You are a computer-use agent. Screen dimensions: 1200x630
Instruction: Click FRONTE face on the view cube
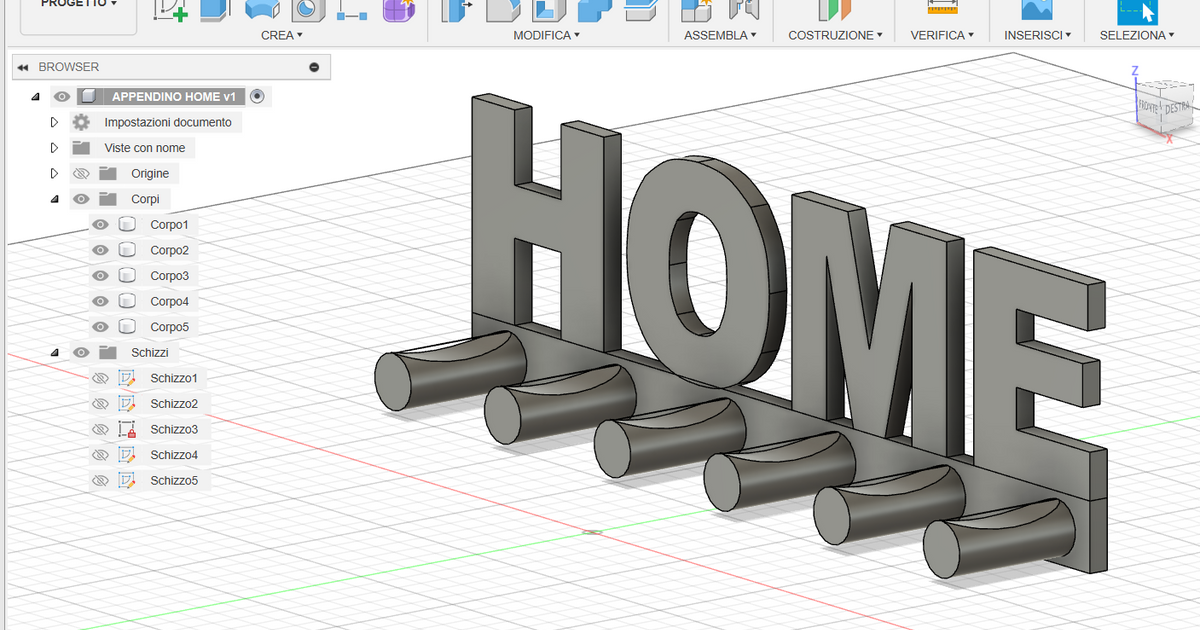pyautogui.click(x=1148, y=105)
